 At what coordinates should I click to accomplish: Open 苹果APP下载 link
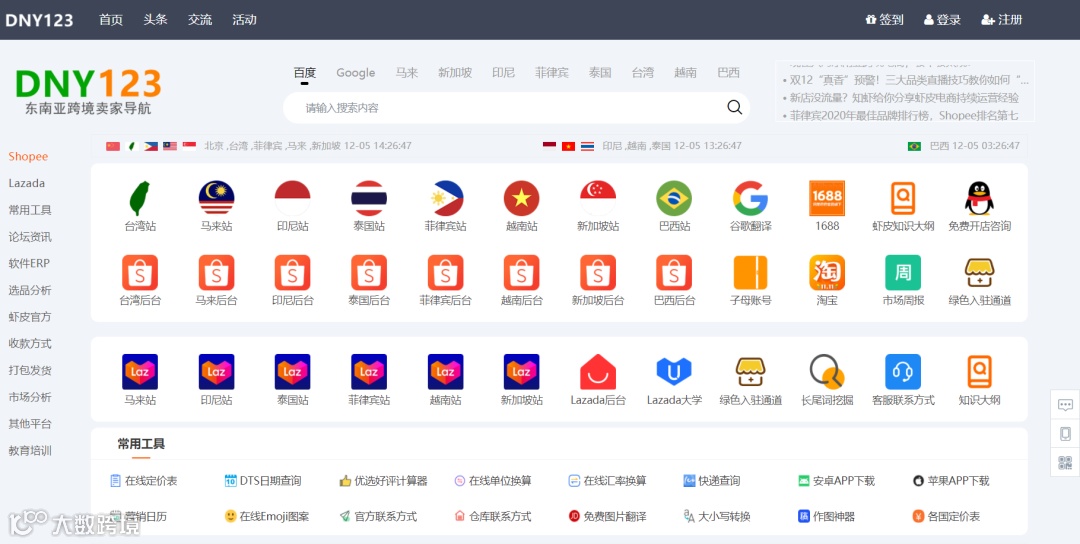coord(951,481)
